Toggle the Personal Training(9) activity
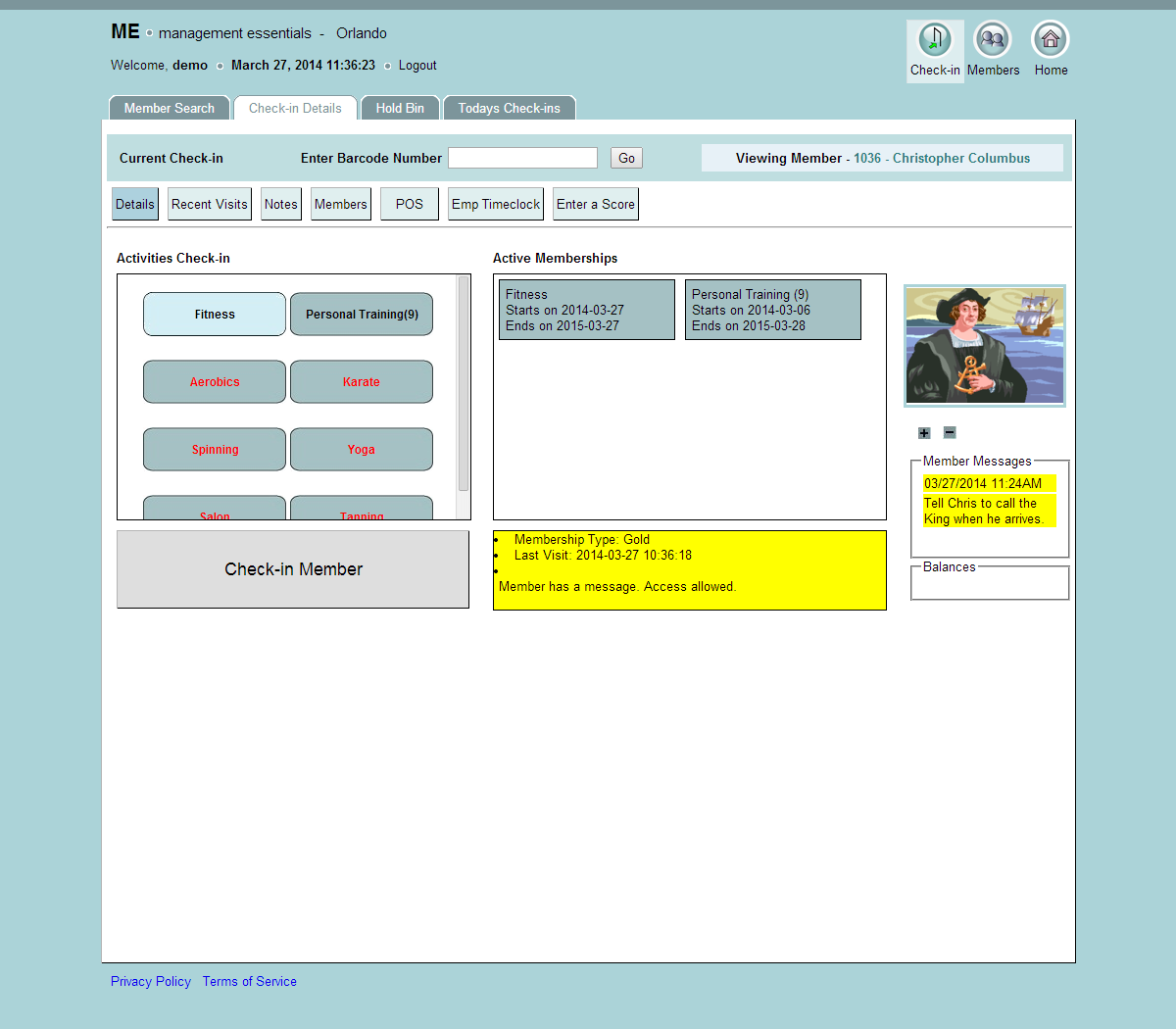Viewport: 1176px width, 1029px height. pos(362,315)
